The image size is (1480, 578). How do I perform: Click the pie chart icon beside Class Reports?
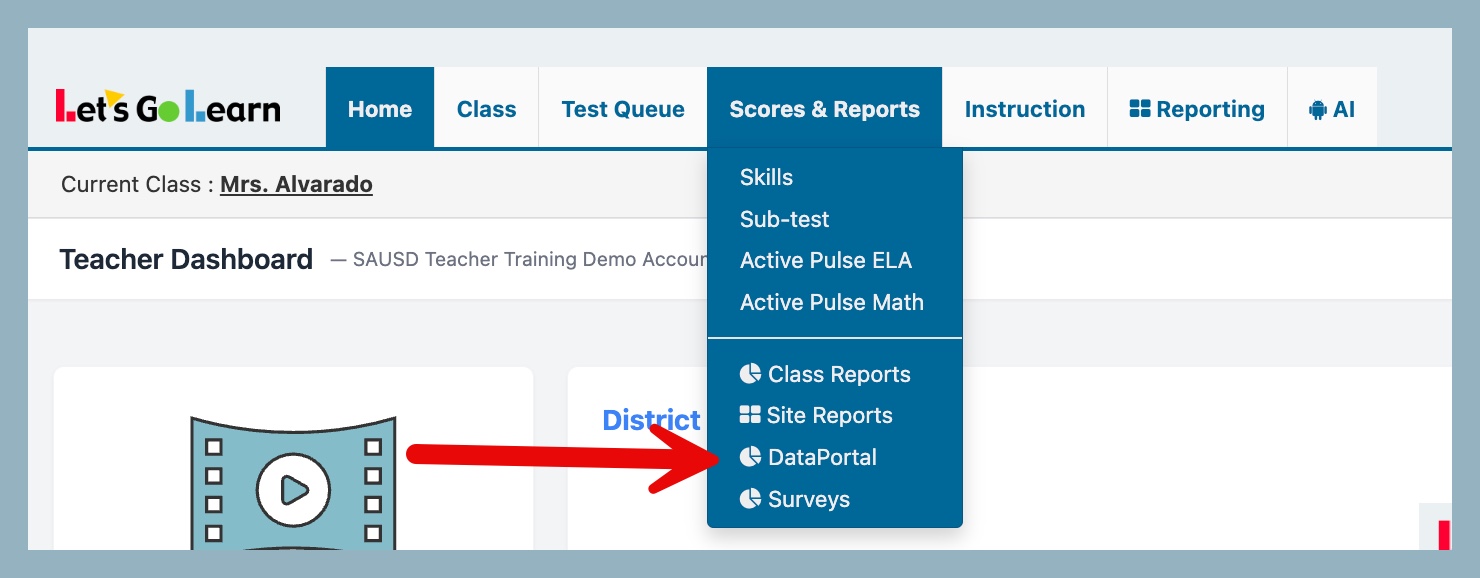click(750, 374)
